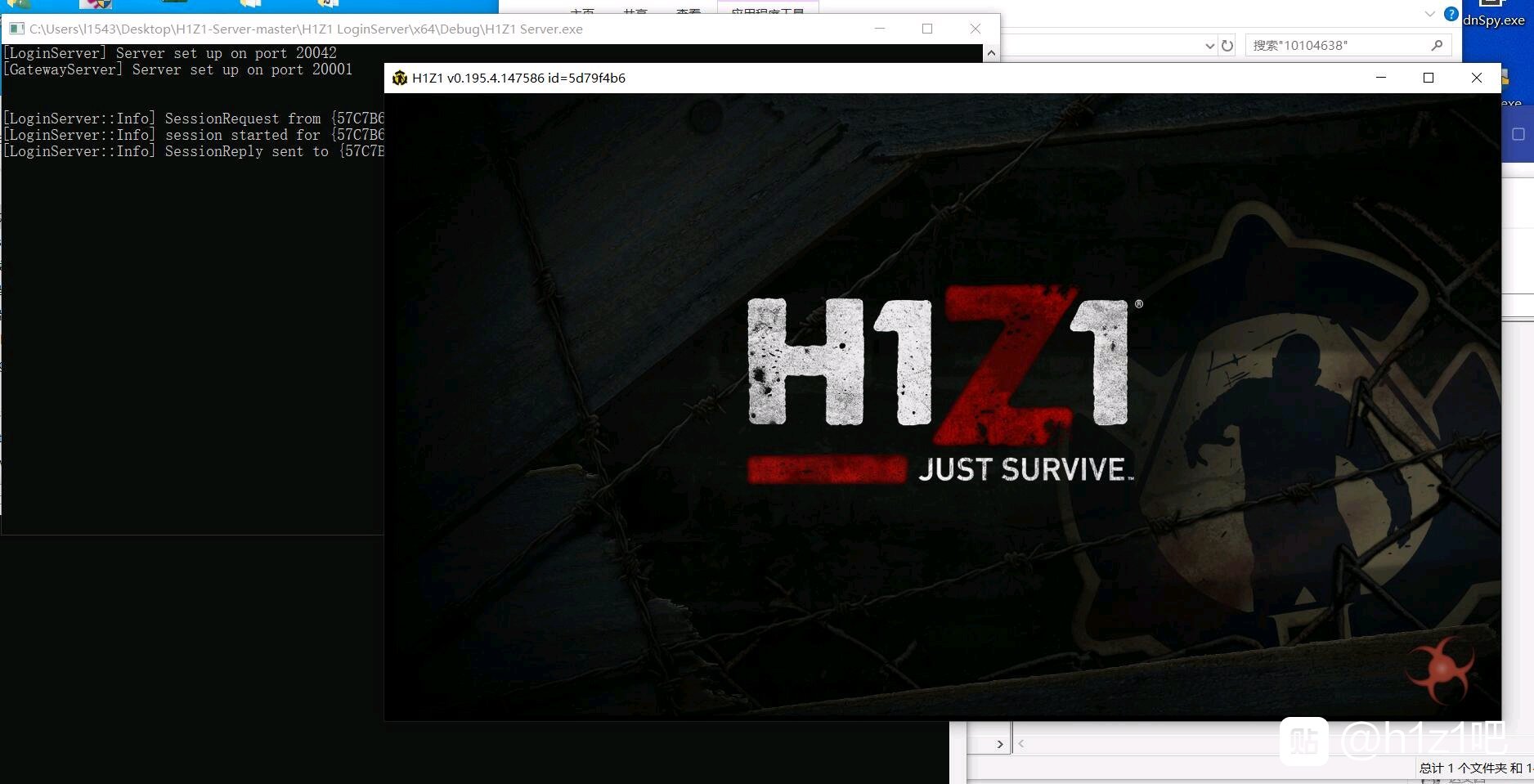The image size is (1534, 784).
Task: Open the Explorer address bar history dropdown
Action: pos(1209,46)
